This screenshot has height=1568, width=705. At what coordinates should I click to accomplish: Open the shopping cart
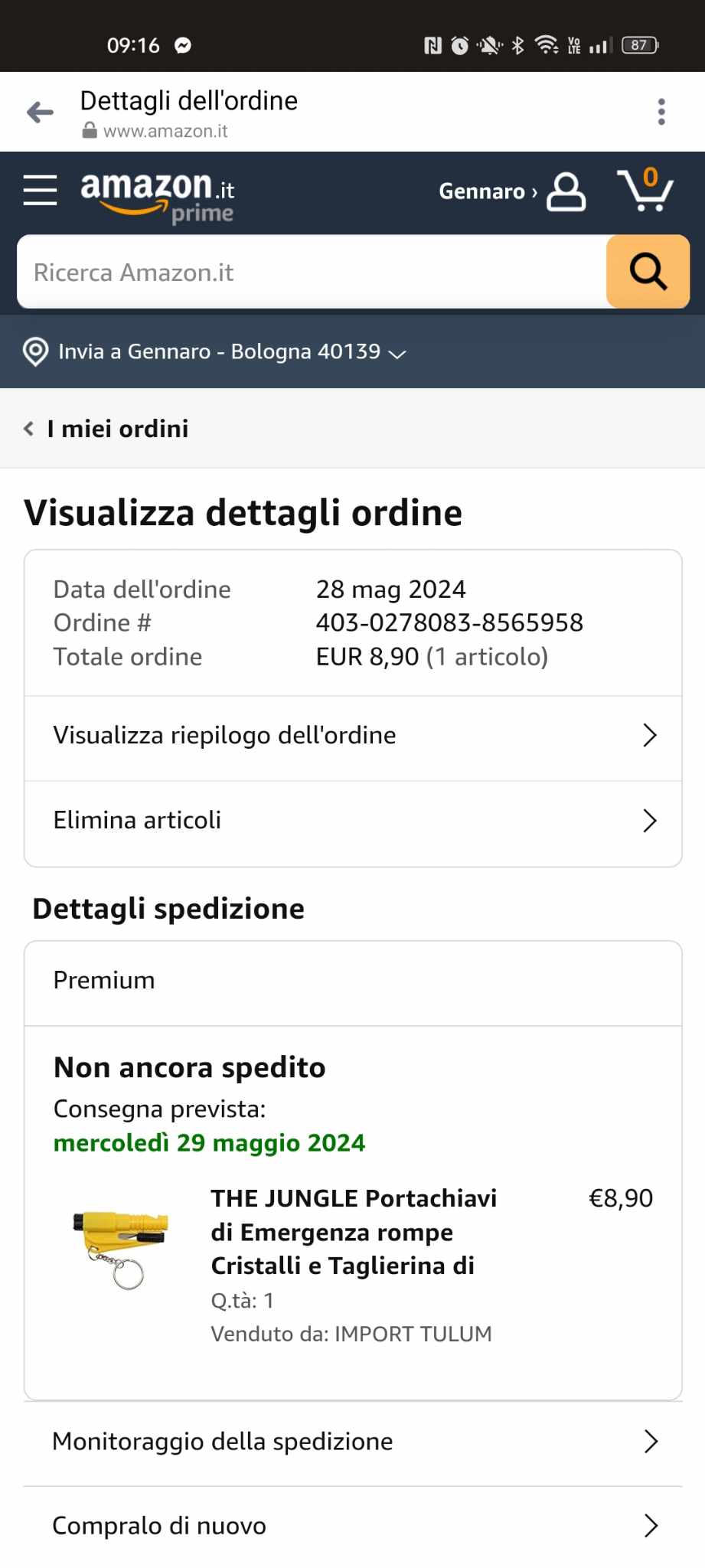645,190
